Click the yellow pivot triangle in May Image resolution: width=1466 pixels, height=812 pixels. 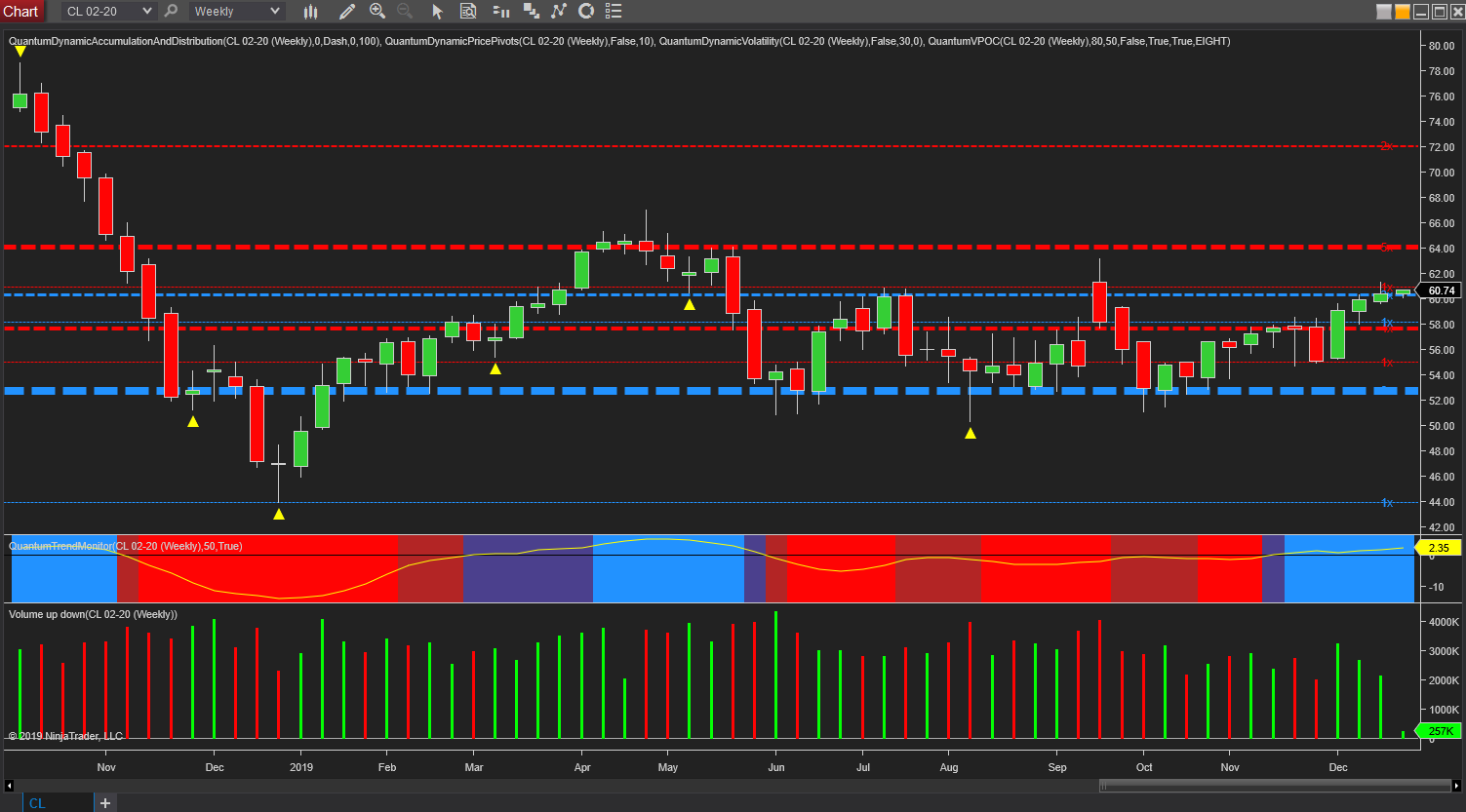(690, 304)
